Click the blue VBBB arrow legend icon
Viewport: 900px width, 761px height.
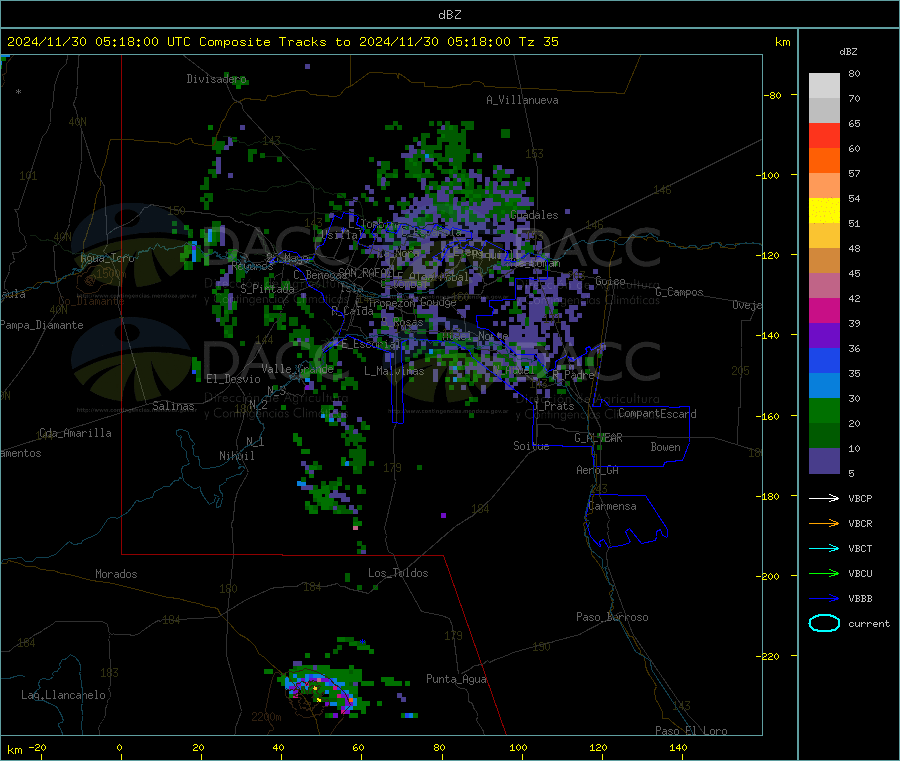(824, 598)
